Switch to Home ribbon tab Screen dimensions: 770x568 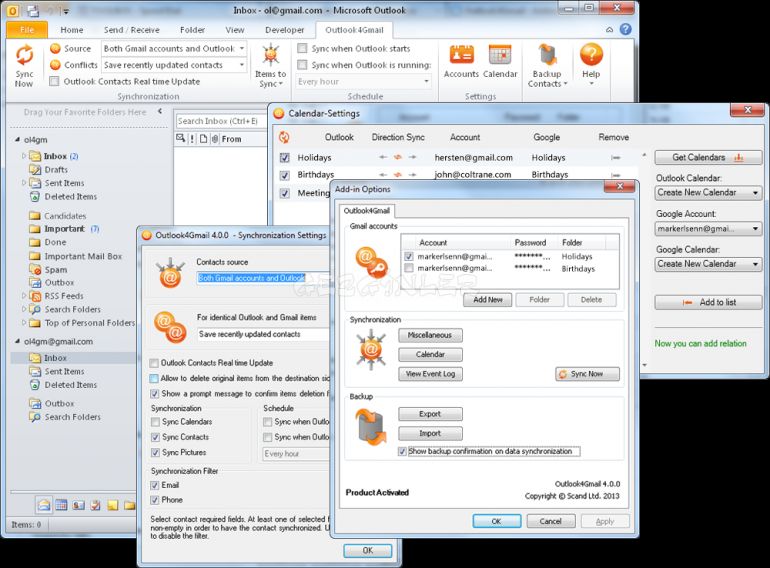coord(72,30)
